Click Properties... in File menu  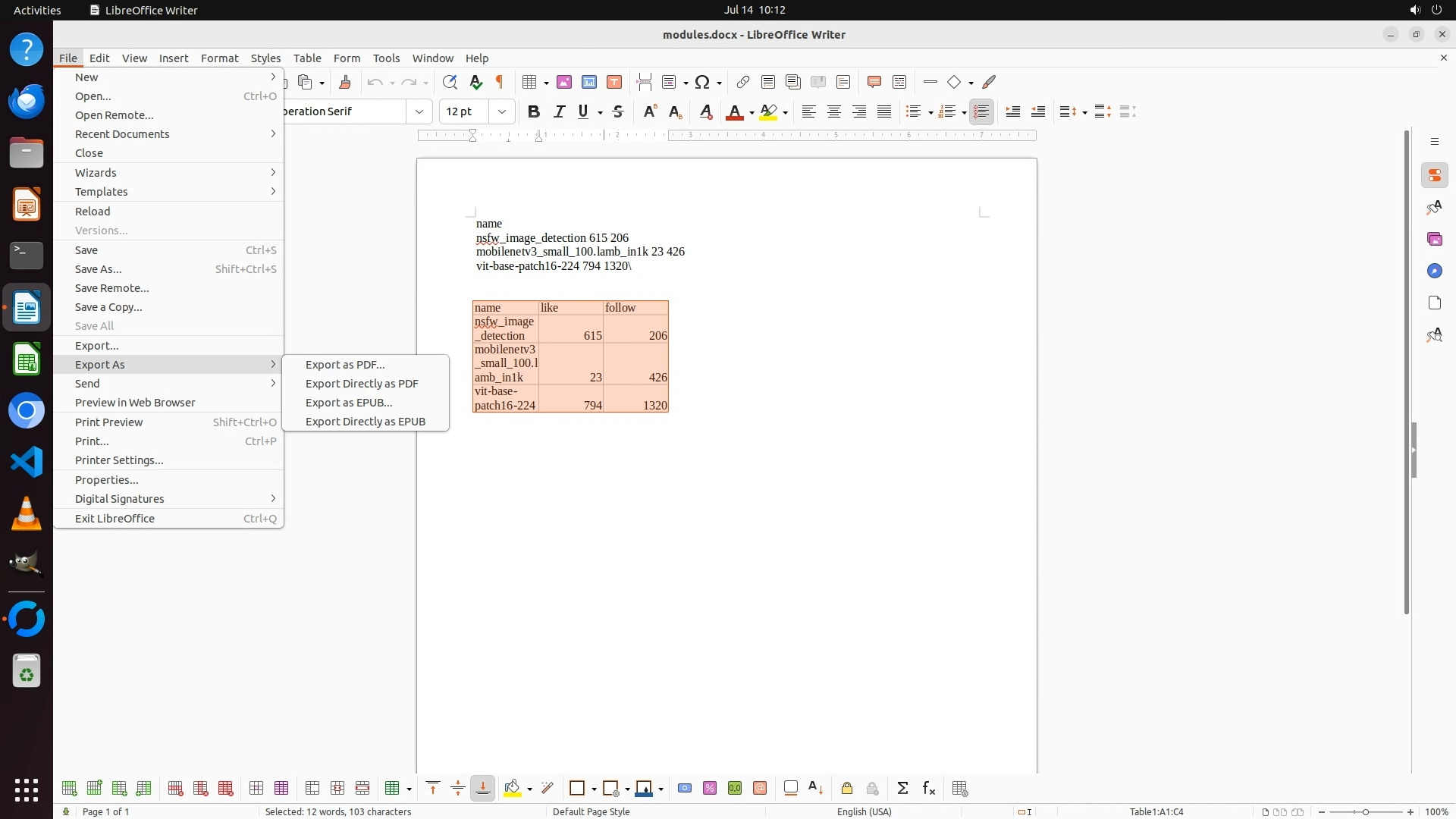107,480
